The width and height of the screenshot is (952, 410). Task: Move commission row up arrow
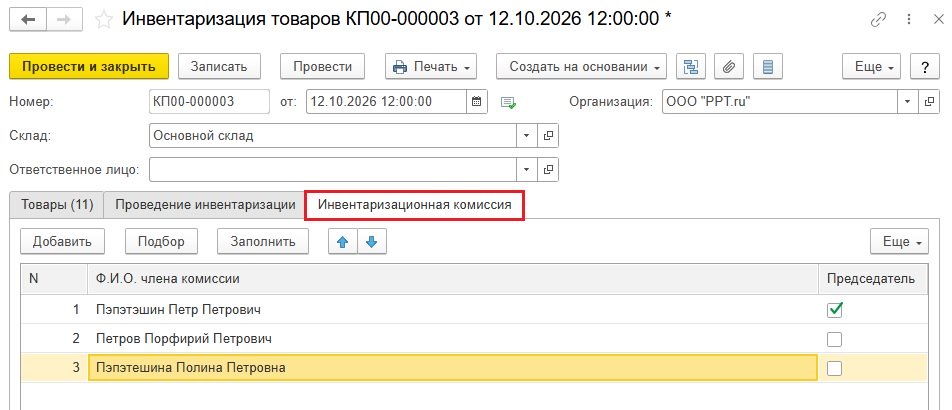point(342,241)
